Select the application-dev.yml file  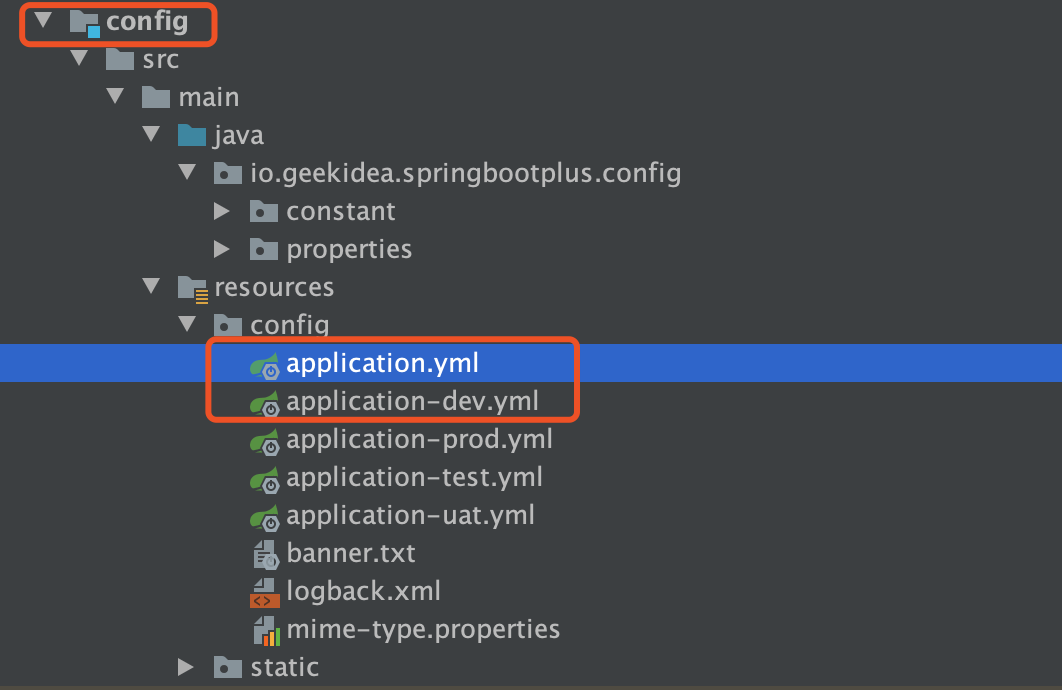(x=412, y=402)
